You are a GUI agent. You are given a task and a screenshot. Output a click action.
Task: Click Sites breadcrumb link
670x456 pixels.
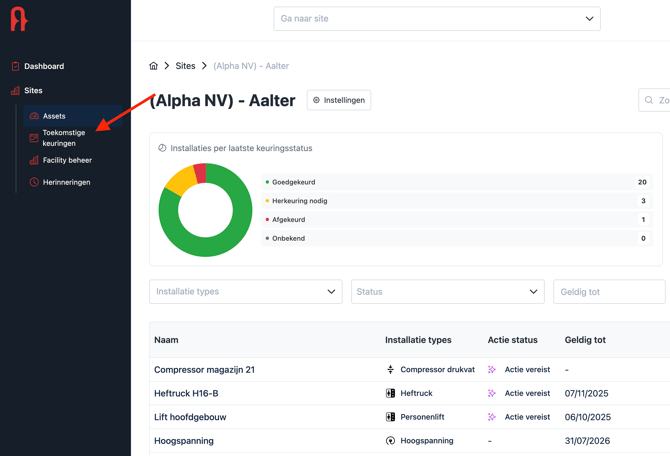point(185,66)
